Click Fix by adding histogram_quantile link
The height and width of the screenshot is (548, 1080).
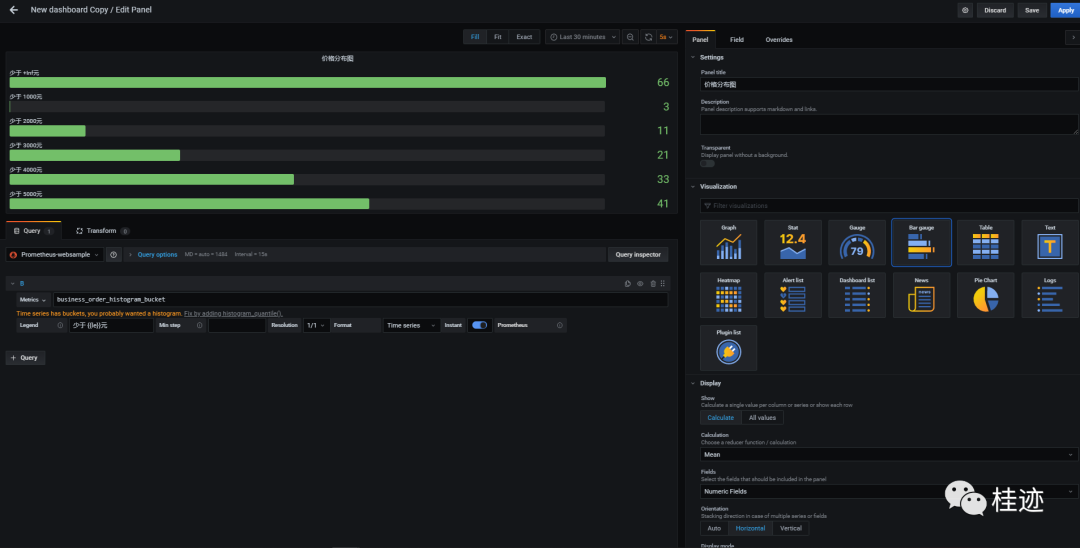point(233,313)
